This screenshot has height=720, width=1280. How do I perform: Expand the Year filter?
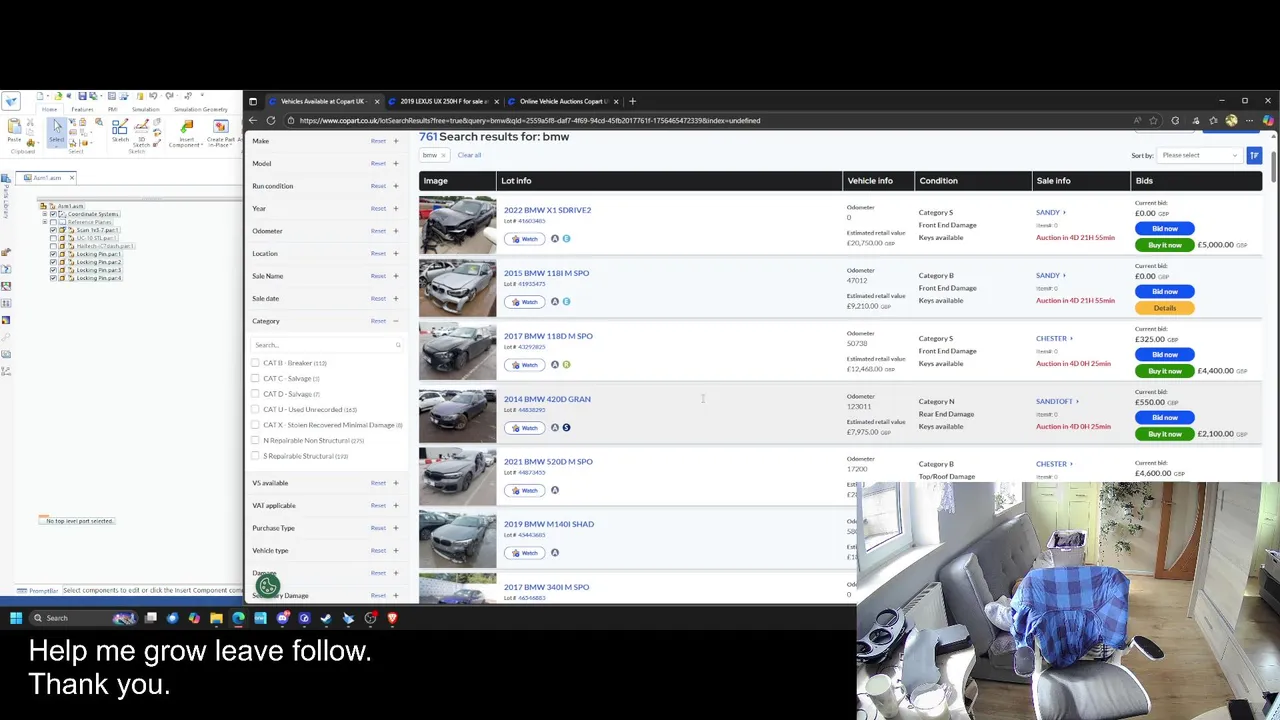point(395,208)
